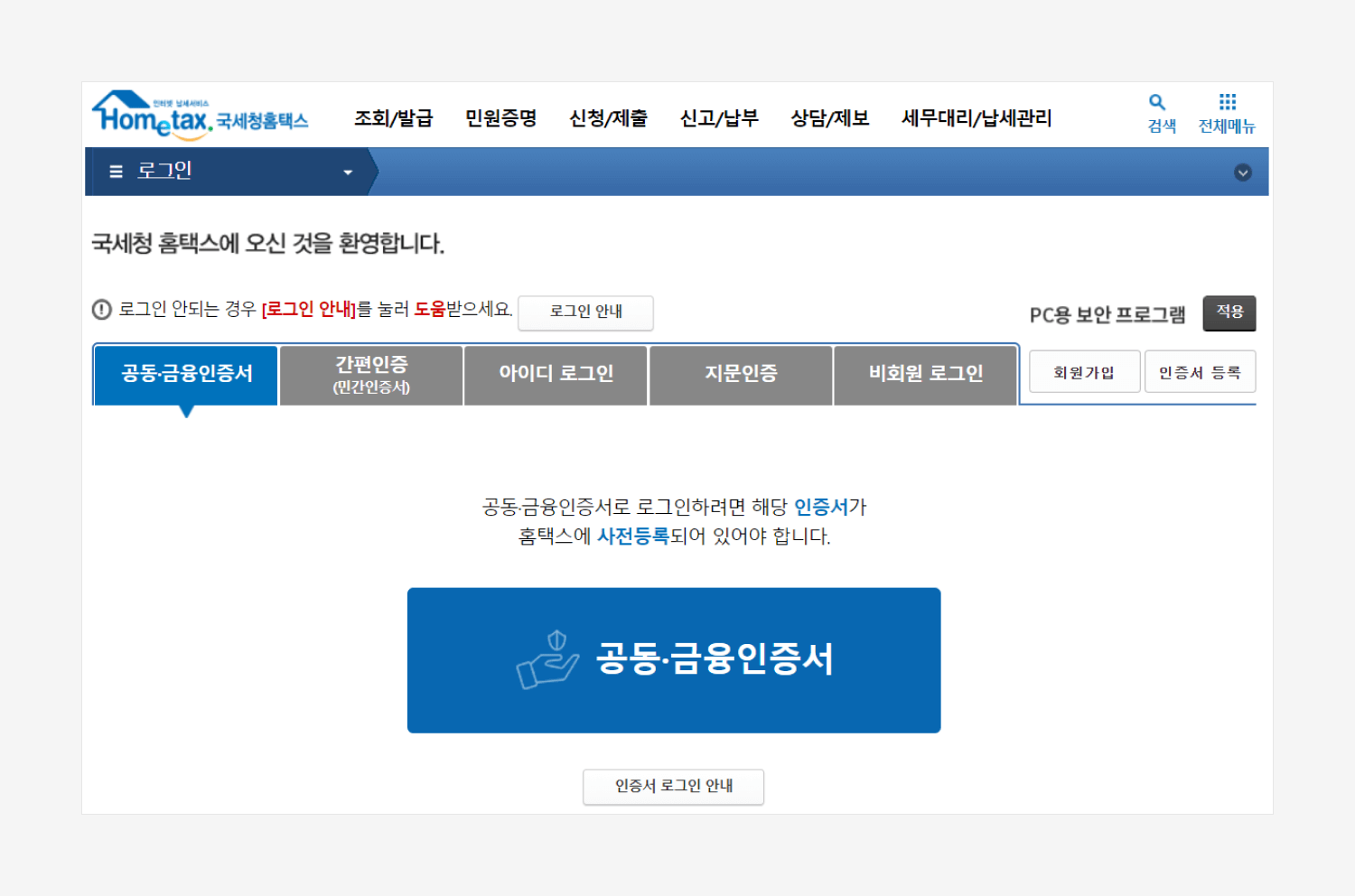1355x896 pixels.
Task: Click the 로그인 안내 button
Action: pos(585,313)
